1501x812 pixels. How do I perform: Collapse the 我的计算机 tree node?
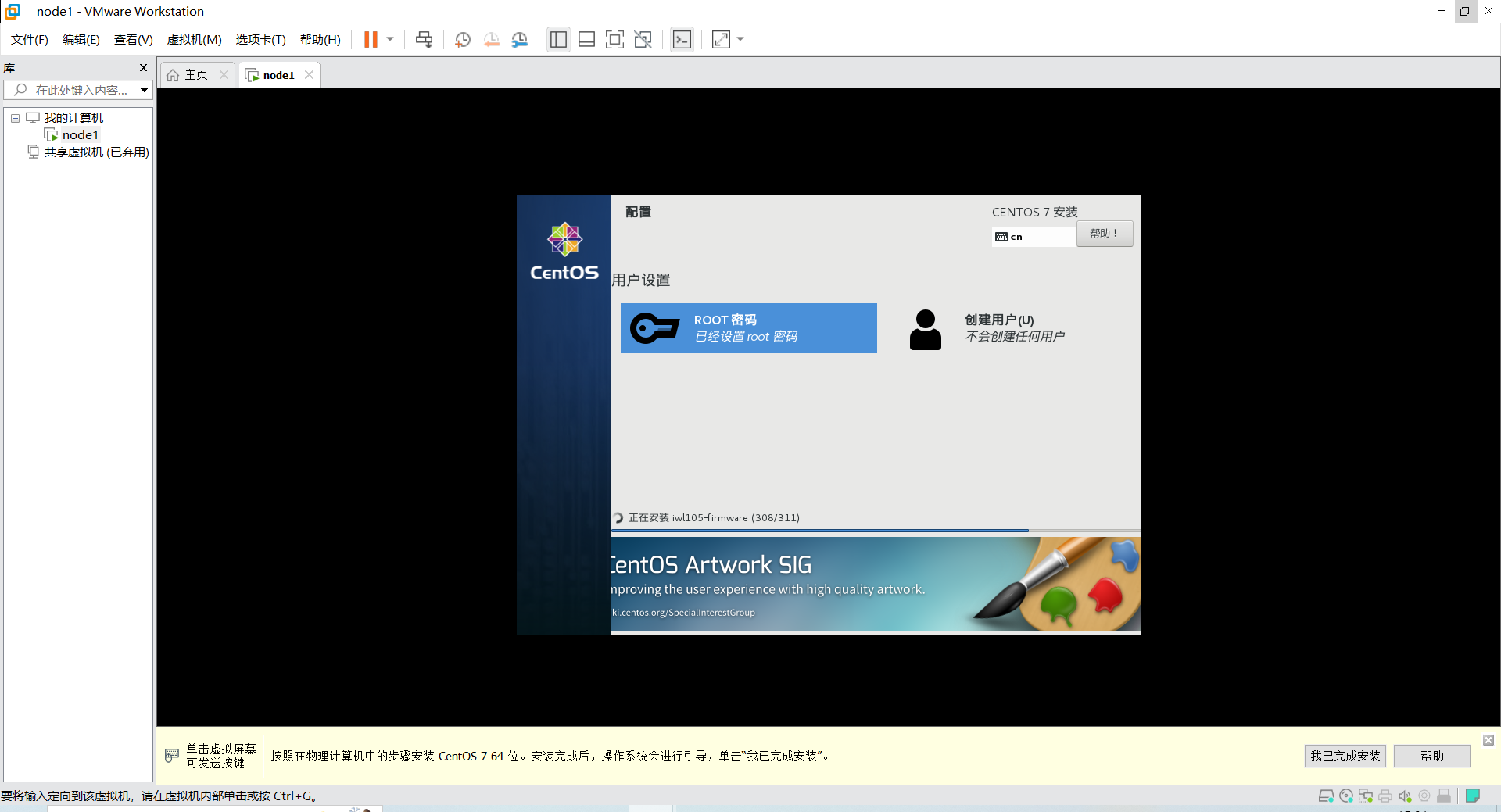point(15,118)
